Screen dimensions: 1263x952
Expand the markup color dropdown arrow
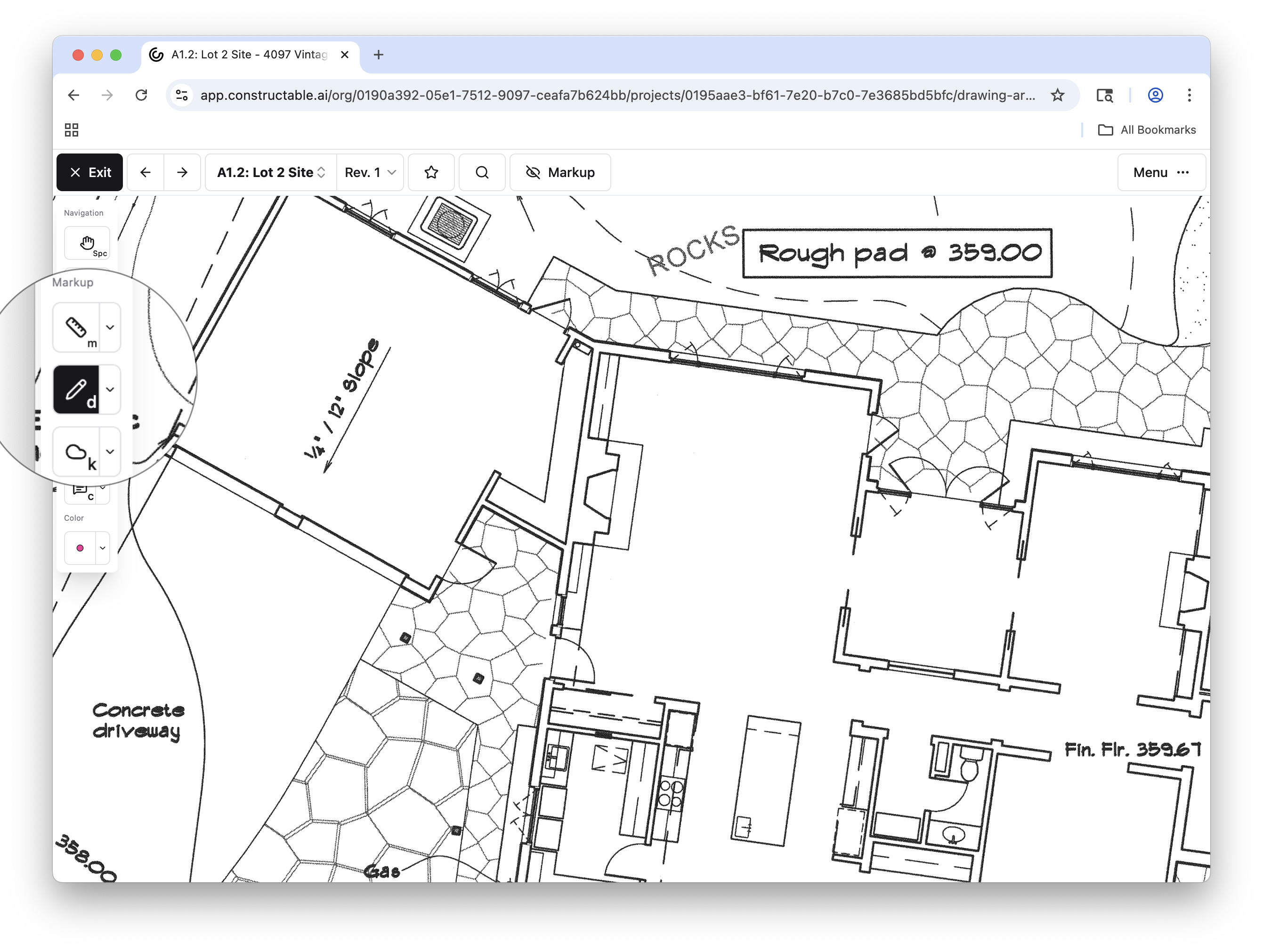(x=103, y=548)
